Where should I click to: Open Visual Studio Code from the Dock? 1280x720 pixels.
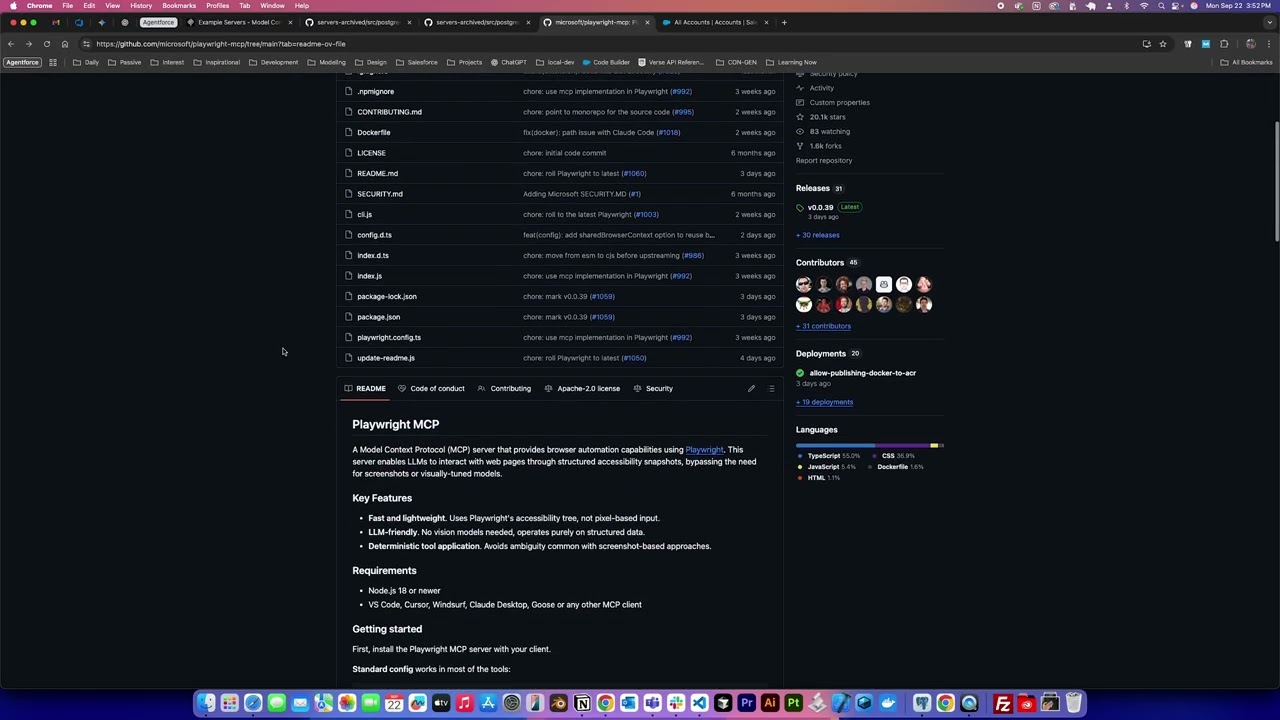[699, 703]
